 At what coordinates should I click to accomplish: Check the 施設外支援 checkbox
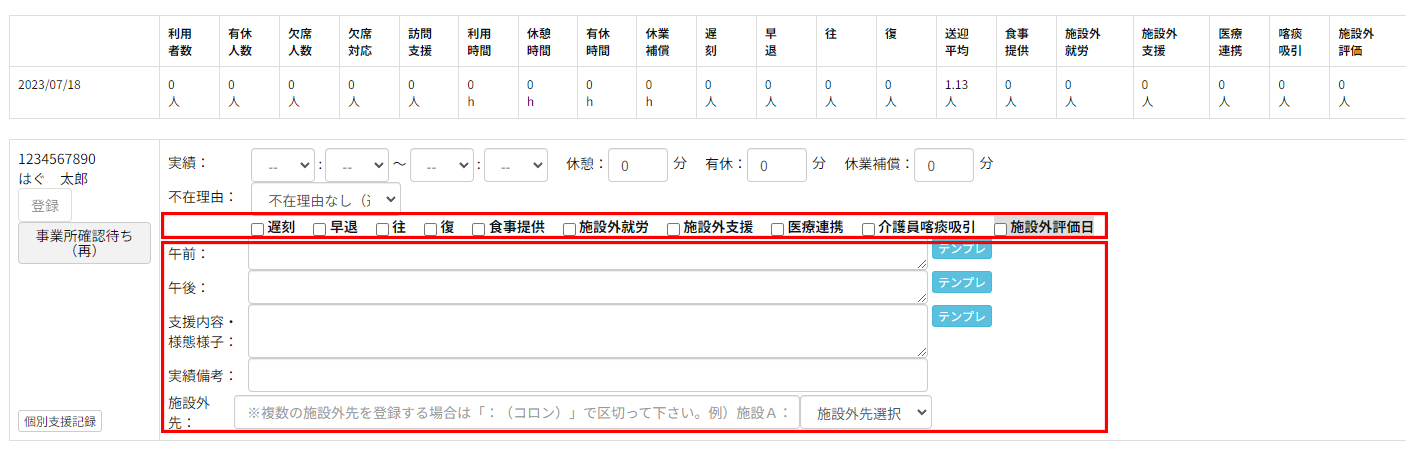click(674, 228)
